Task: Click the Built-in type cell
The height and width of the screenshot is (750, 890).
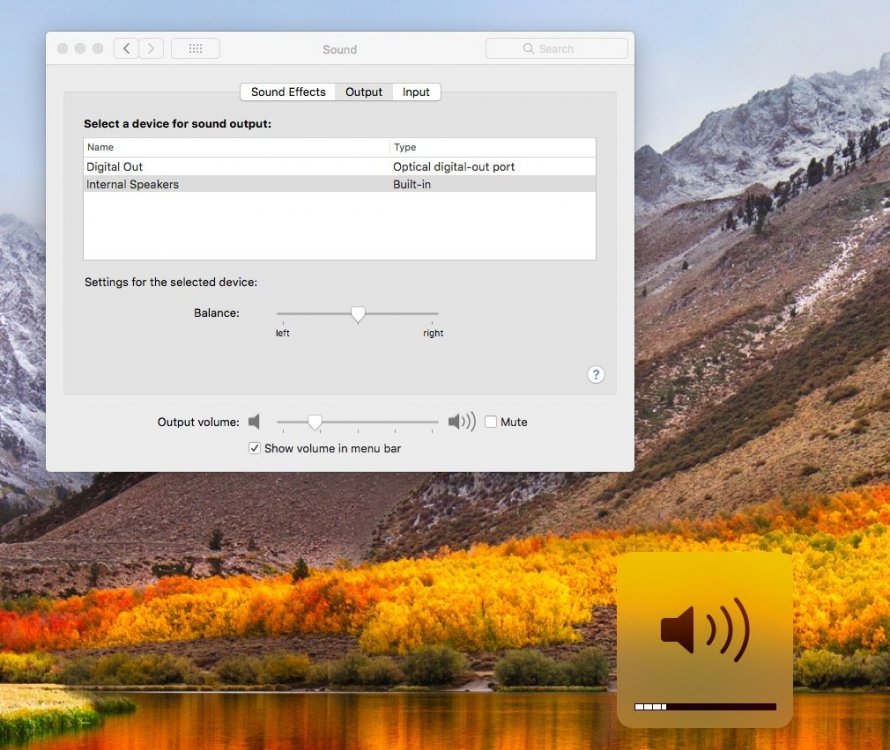Action: [x=412, y=184]
